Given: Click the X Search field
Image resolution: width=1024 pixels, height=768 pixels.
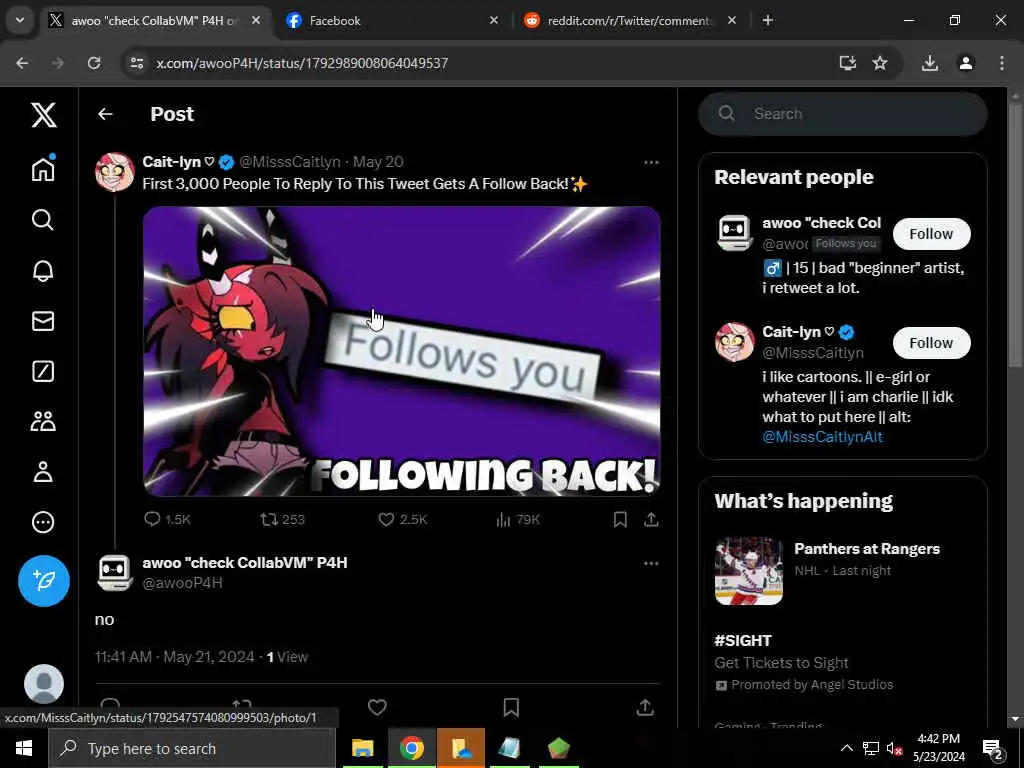Looking at the screenshot, I should [842, 114].
